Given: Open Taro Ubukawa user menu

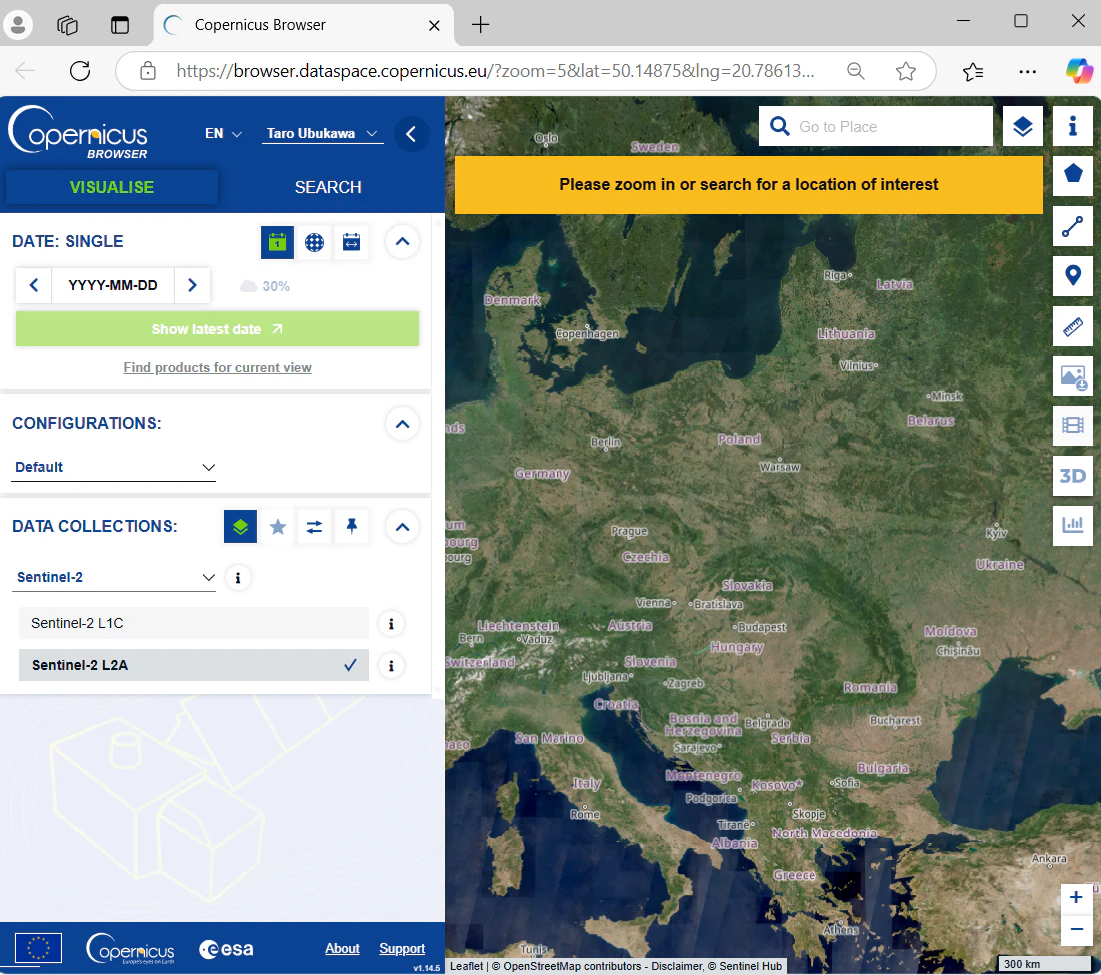Looking at the screenshot, I should (322, 133).
